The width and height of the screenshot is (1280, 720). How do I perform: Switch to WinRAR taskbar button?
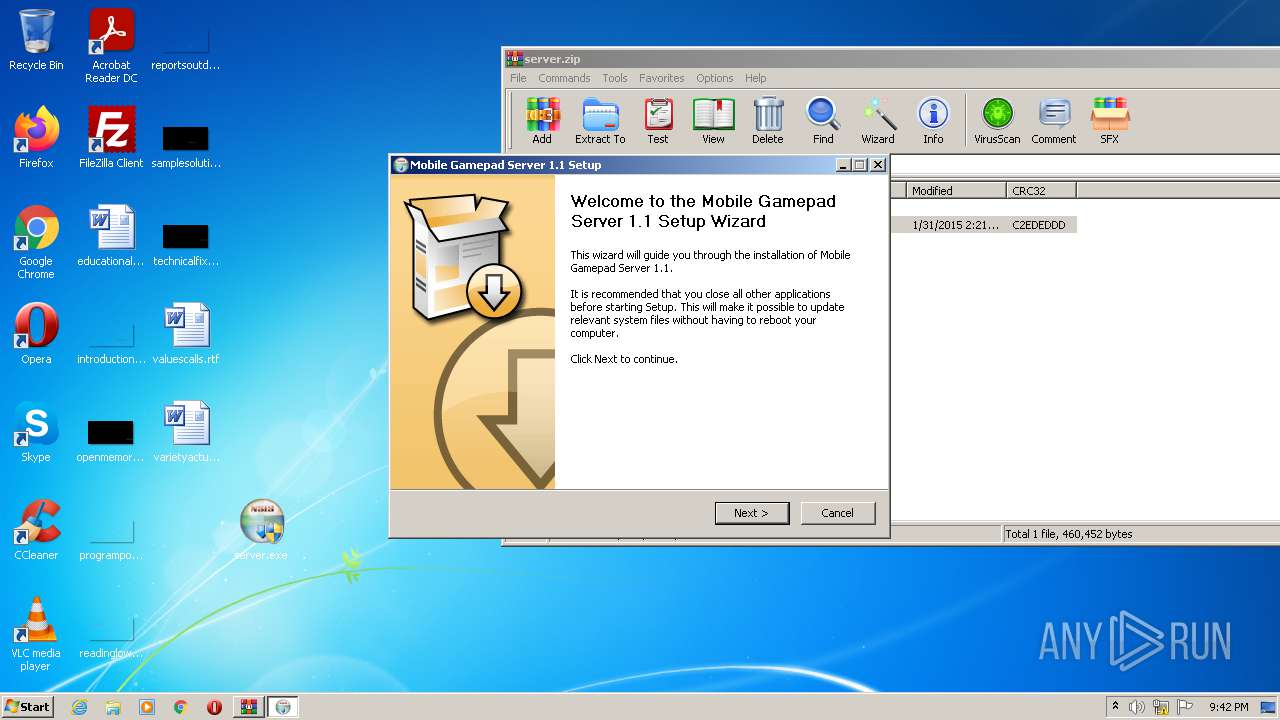(249, 707)
